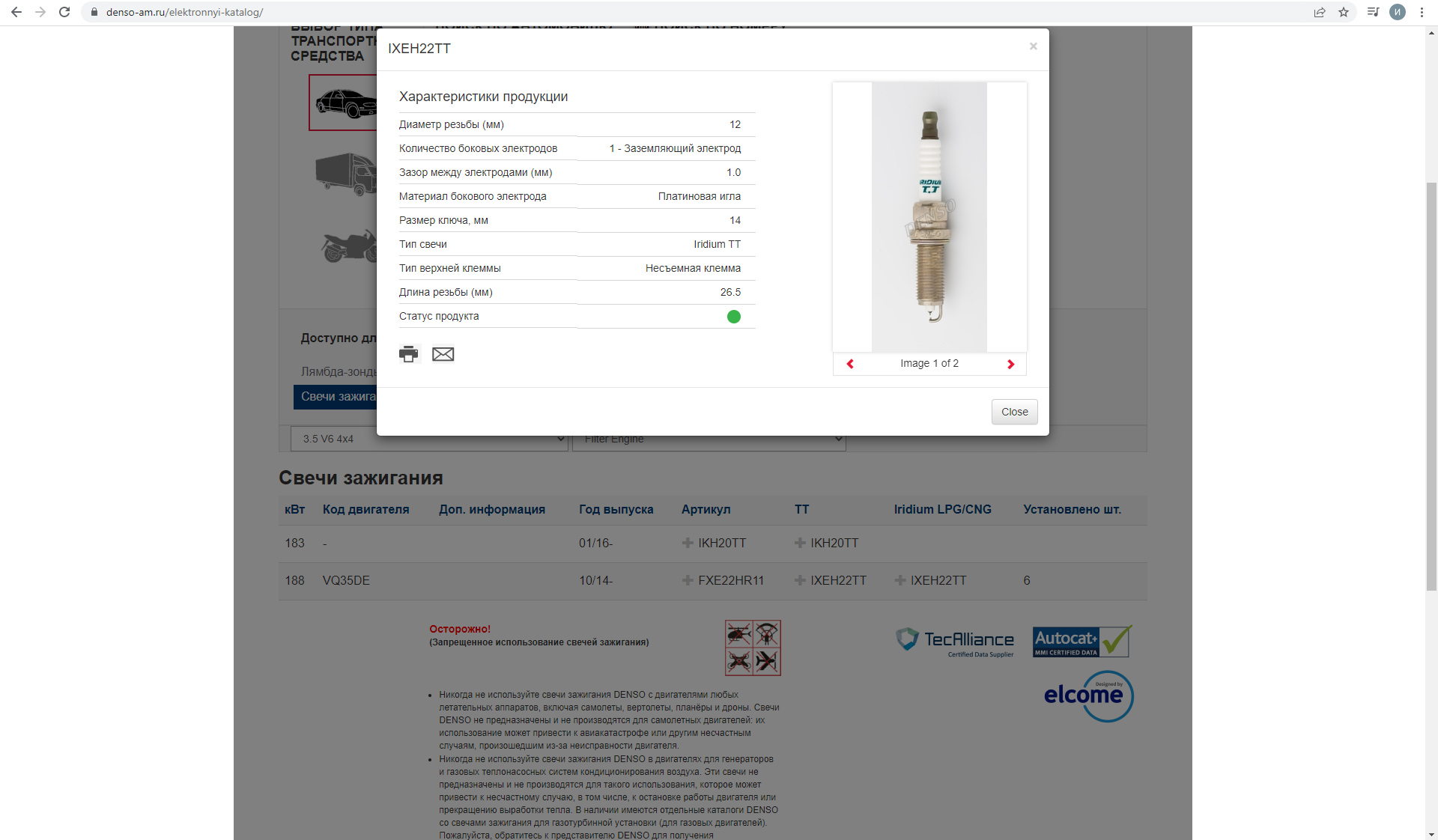Go forward in browser history
Screen dimensions: 1438x840
40,12
